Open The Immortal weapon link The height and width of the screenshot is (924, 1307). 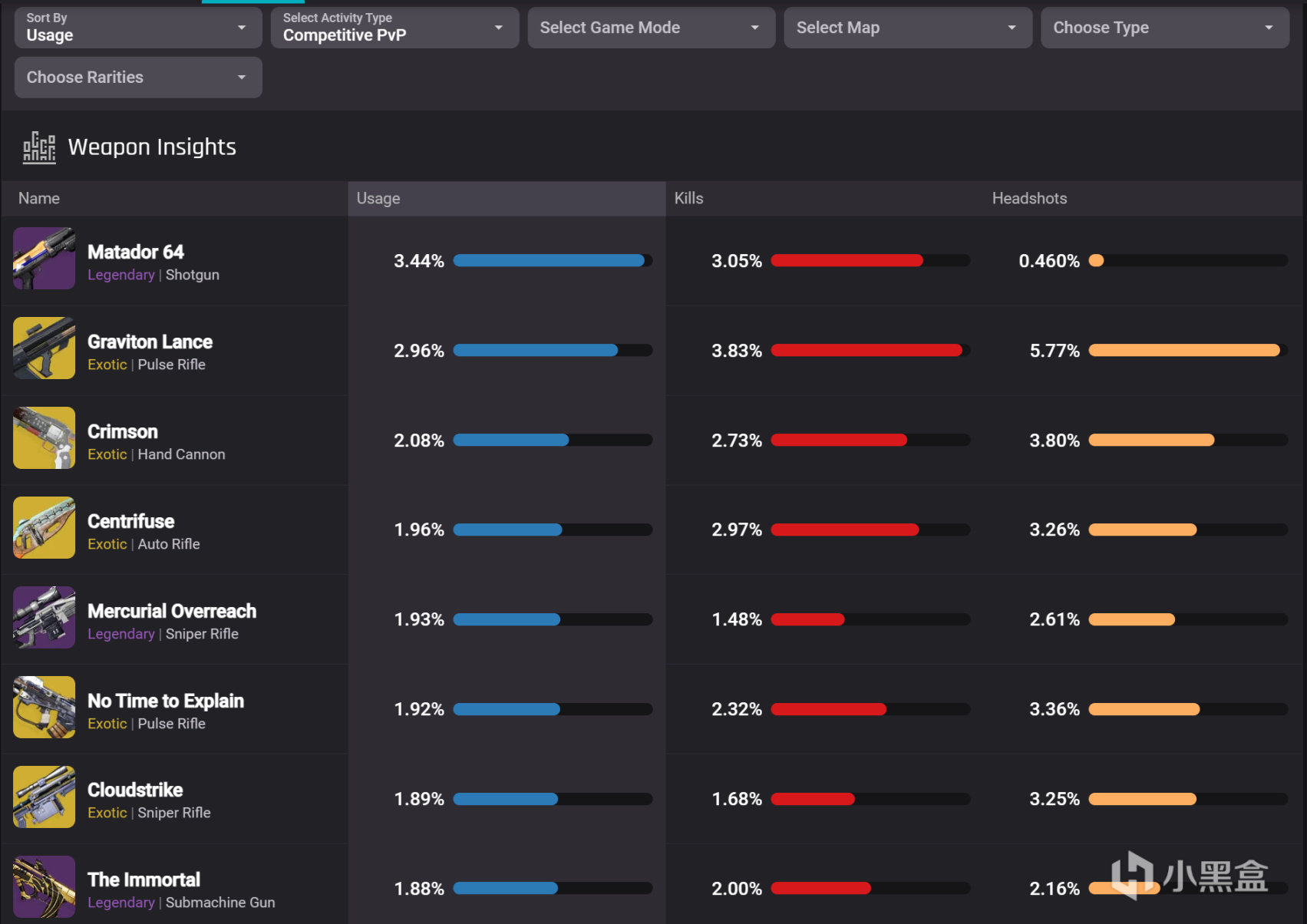tap(144, 879)
